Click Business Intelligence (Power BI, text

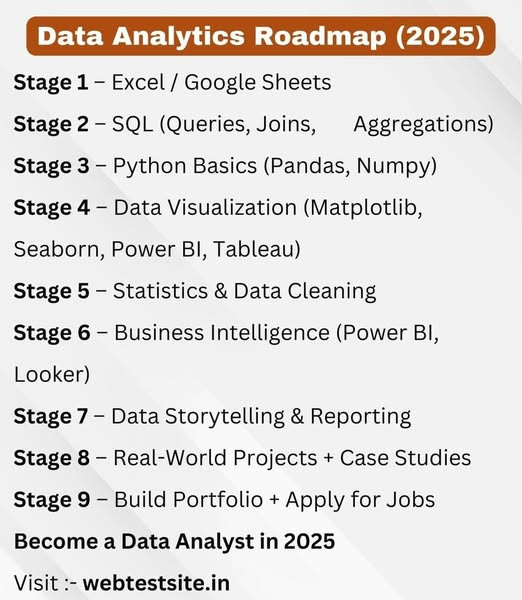pyautogui.click(x=276, y=333)
